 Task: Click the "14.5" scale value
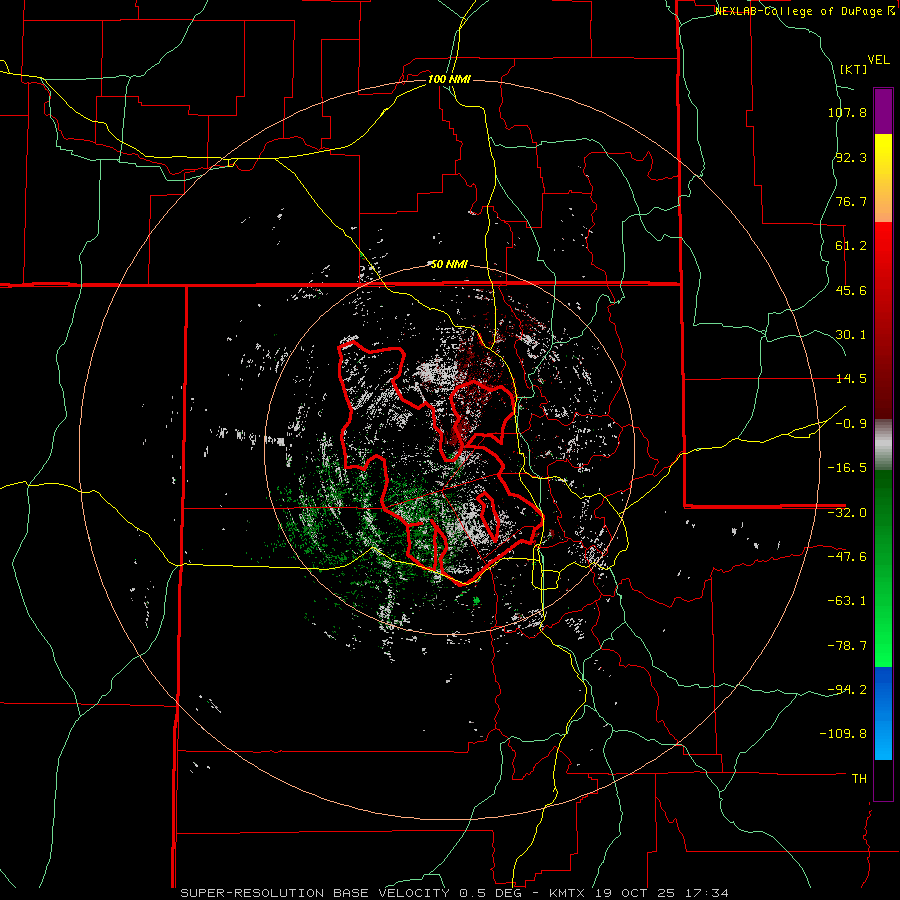click(x=851, y=379)
